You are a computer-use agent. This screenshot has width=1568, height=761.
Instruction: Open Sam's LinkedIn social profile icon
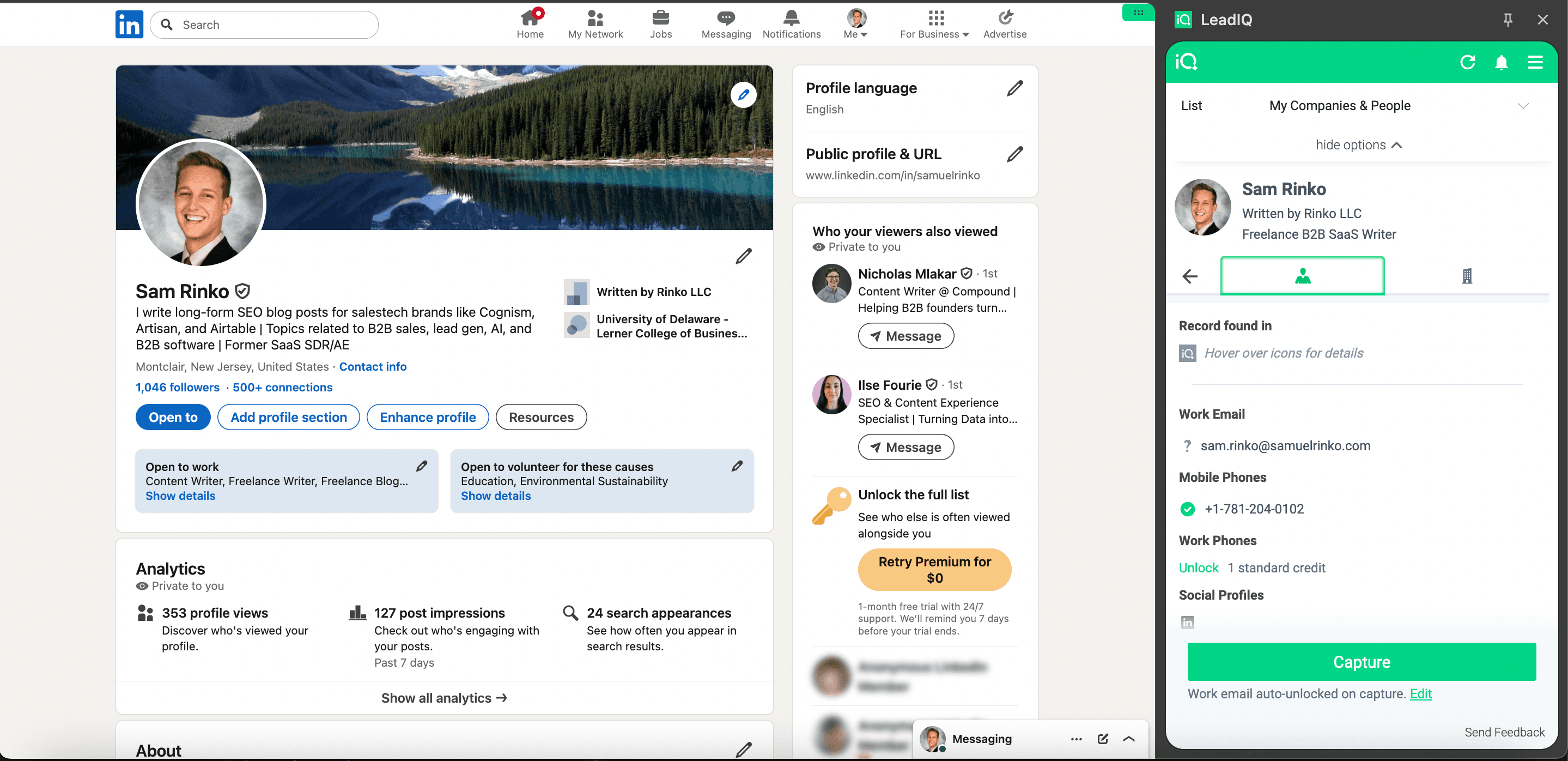(1188, 621)
